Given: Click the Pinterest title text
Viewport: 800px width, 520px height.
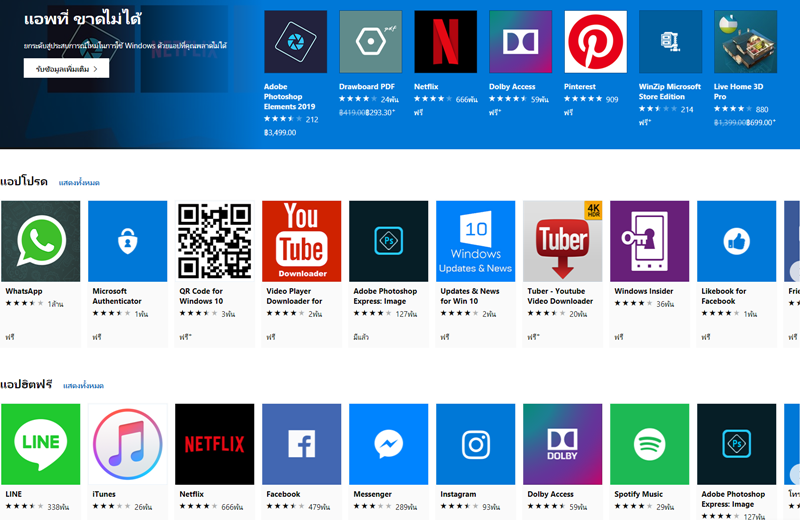Looking at the screenshot, I should 580,87.
